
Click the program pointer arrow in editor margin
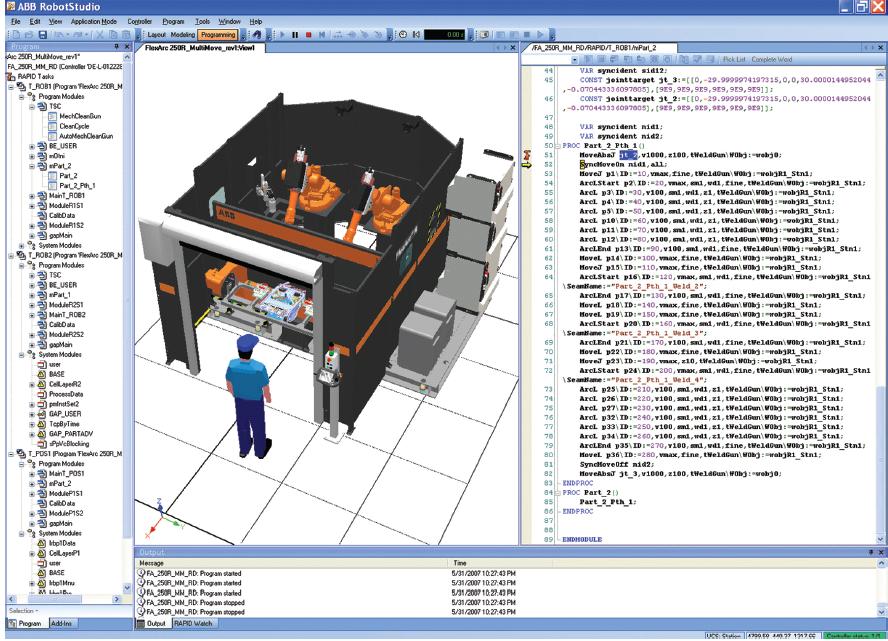527,165
